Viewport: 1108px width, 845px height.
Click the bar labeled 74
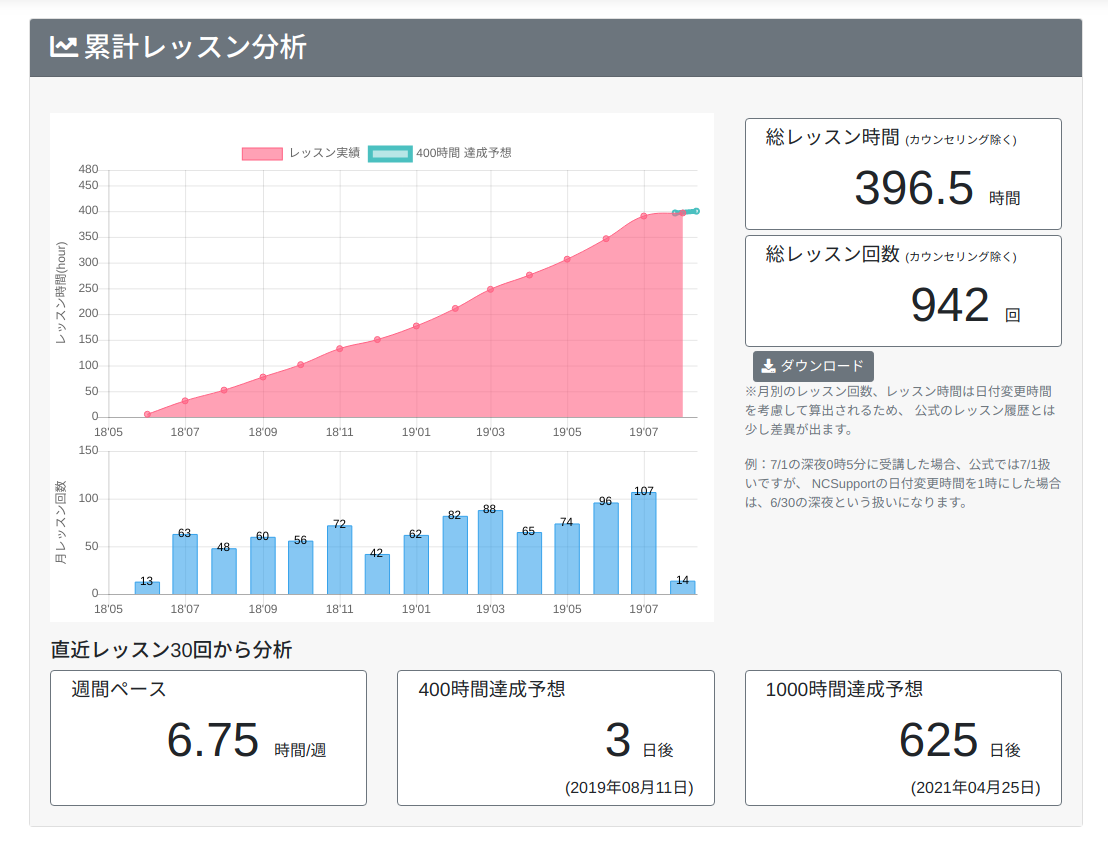tap(567, 559)
